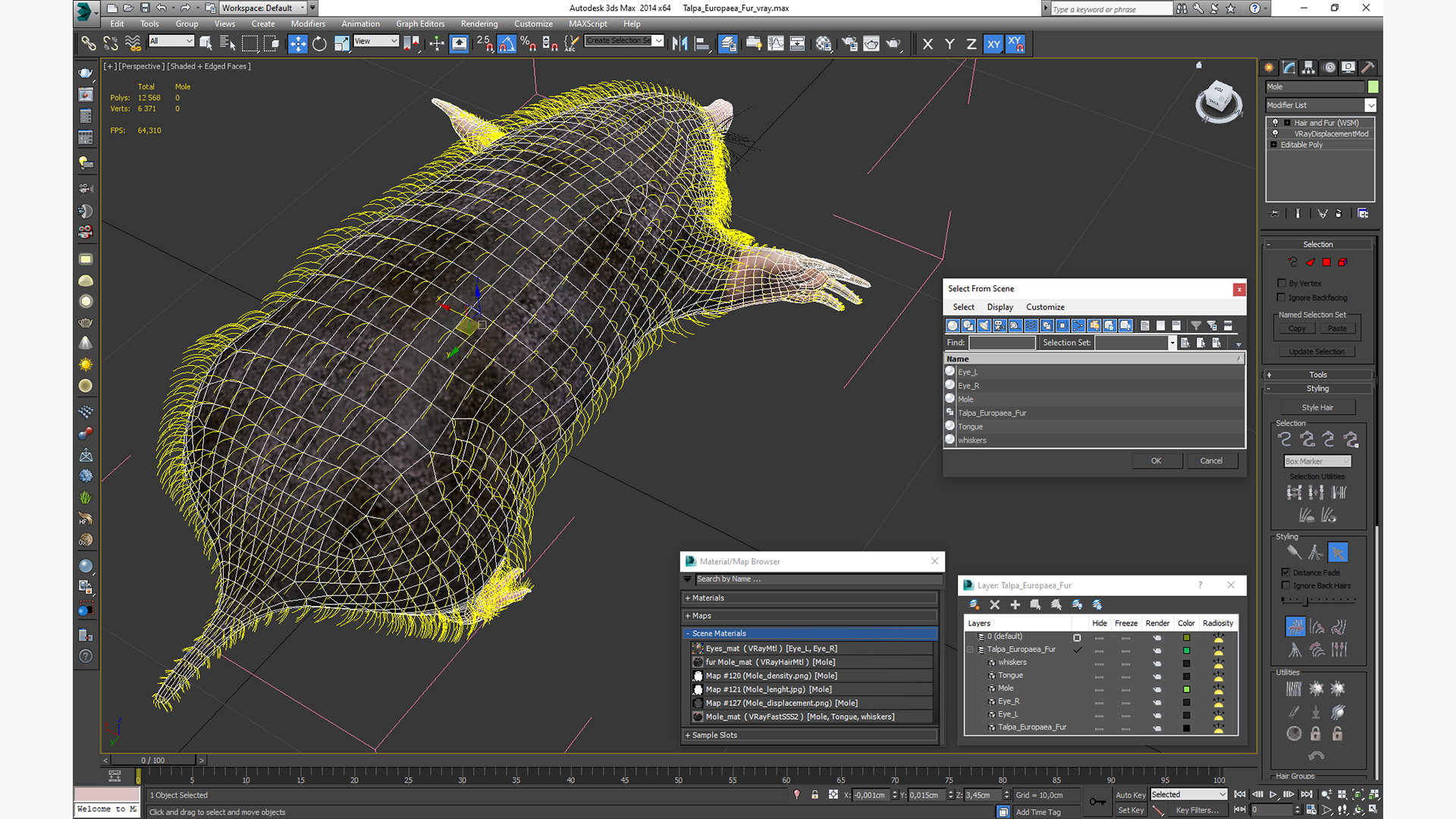
Task: Open the Workspace Default dropdown
Action: (x=265, y=8)
